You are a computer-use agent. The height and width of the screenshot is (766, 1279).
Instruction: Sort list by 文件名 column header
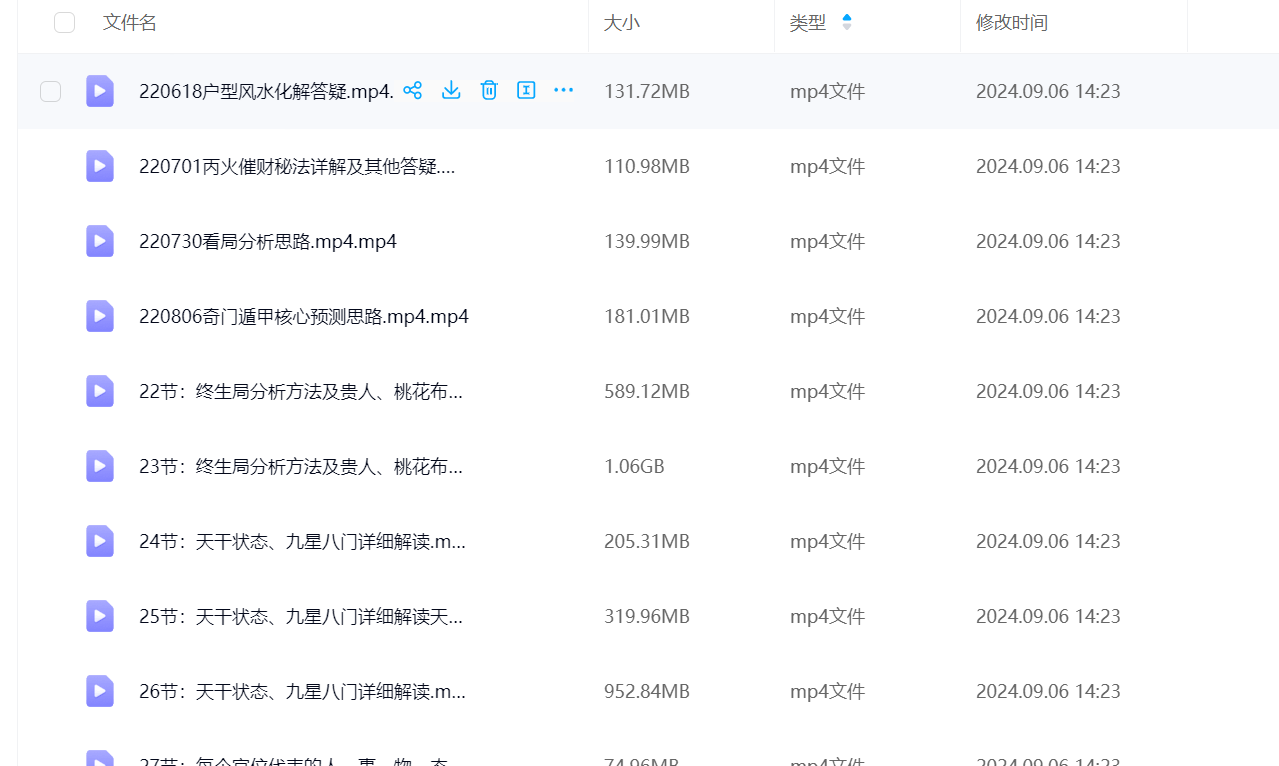pyautogui.click(x=130, y=23)
